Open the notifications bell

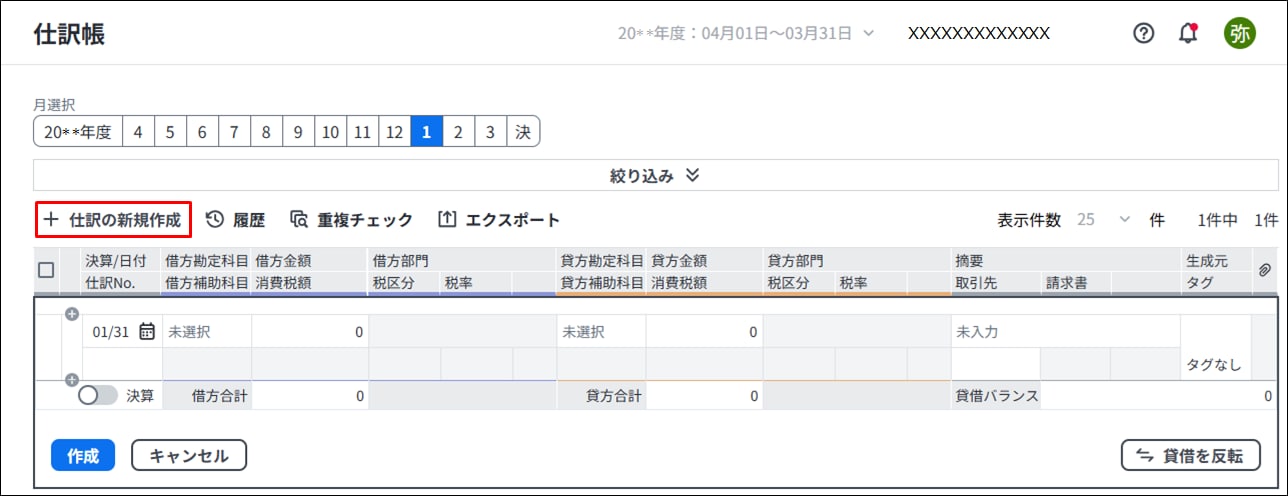[x=1188, y=33]
